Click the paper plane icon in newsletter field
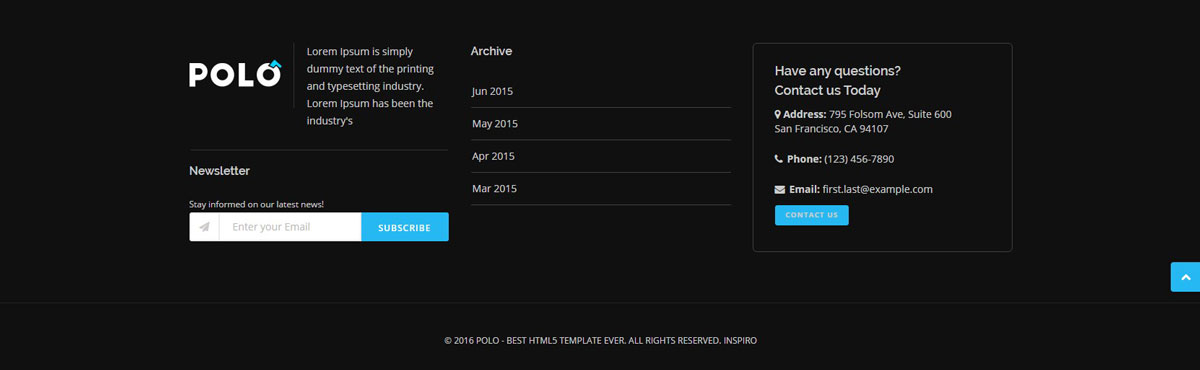Viewport: 1200px width, 370px height. pyautogui.click(x=204, y=227)
